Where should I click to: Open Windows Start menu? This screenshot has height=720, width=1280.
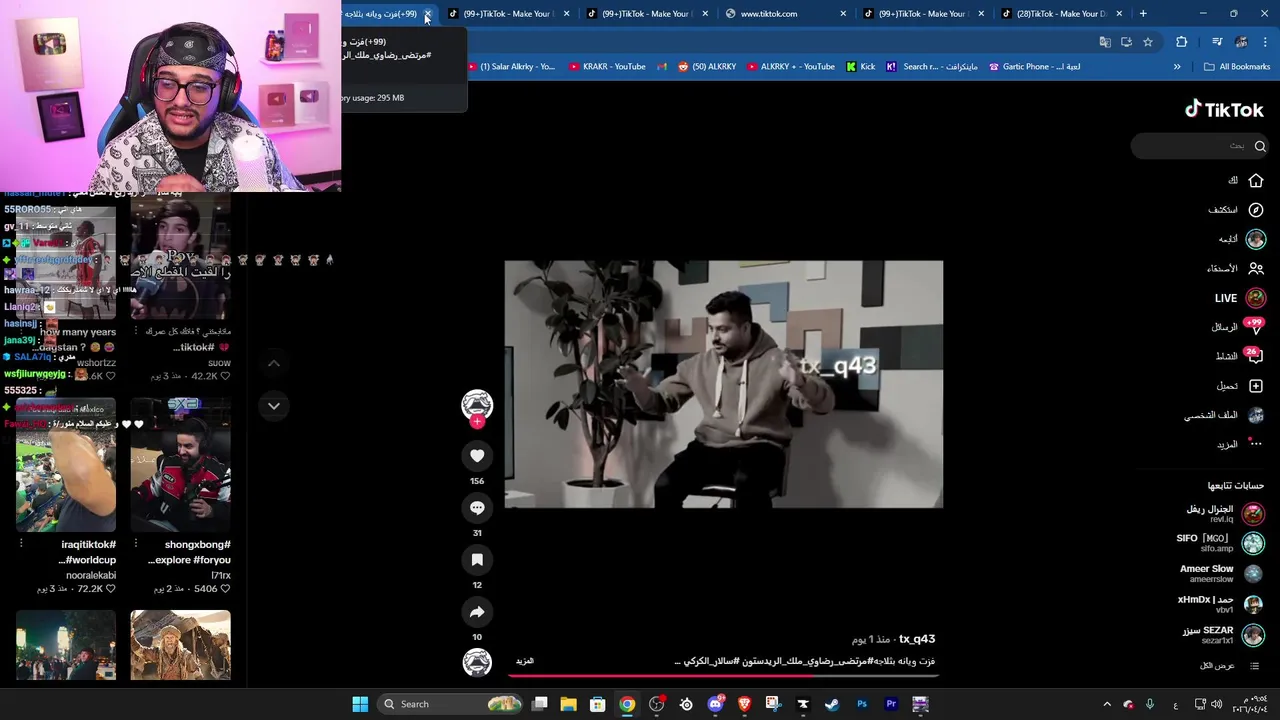(360, 704)
